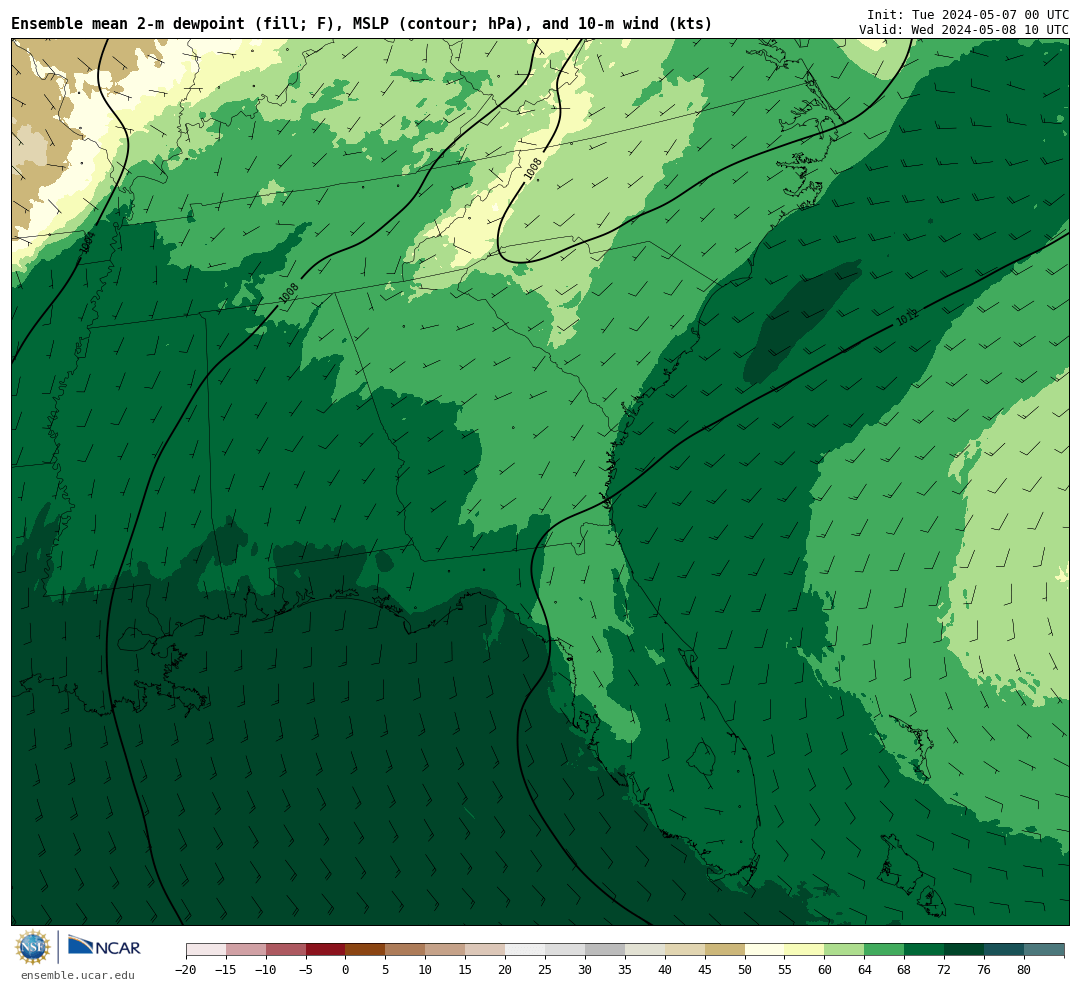Pick the colorbar swatch between -15 and -10
The width and height of the screenshot is (1080, 988).
coord(246,950)
